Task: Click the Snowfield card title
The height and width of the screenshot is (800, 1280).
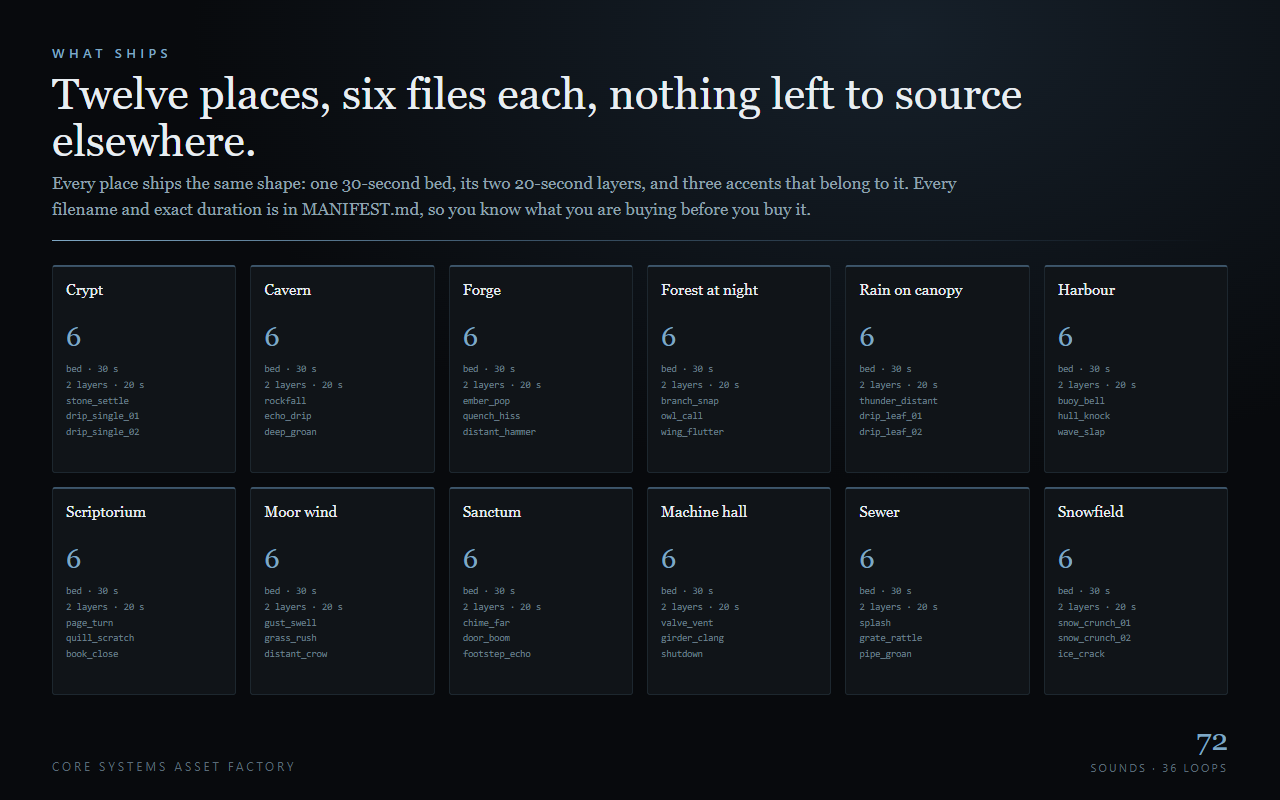Action: coord(1090,512)
